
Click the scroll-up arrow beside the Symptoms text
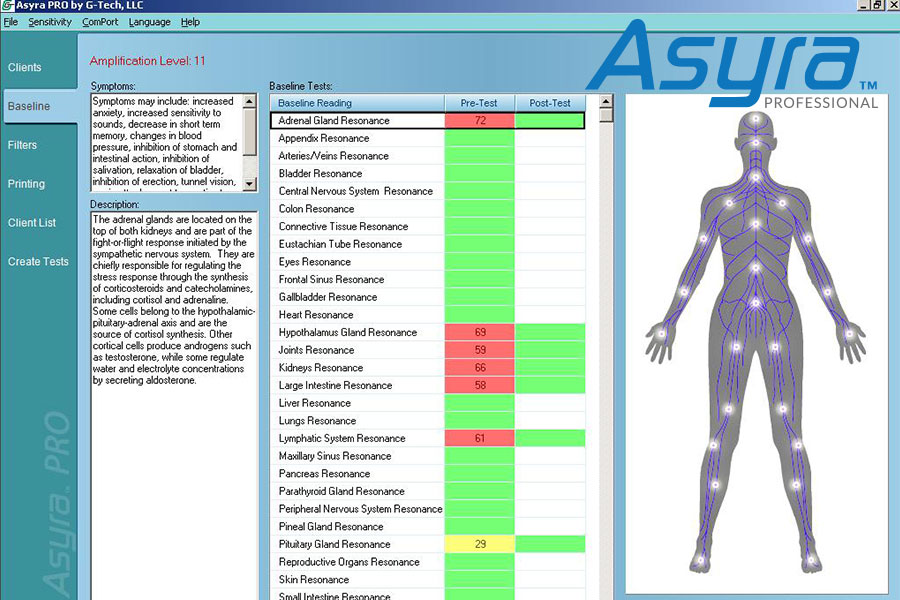[x=248, y=100]
